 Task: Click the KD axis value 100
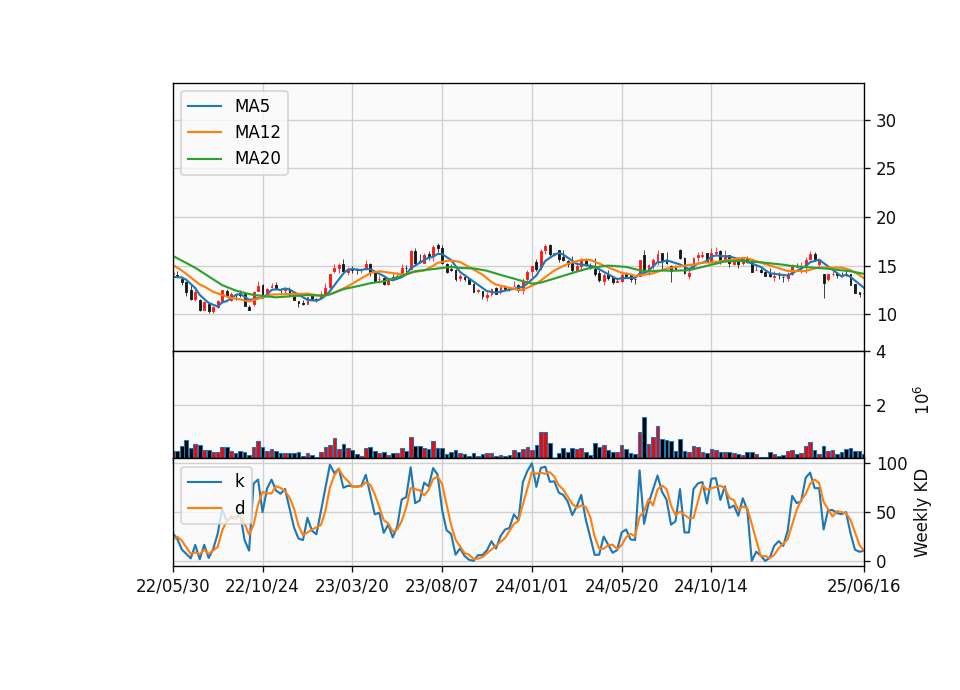pos(891,464)
